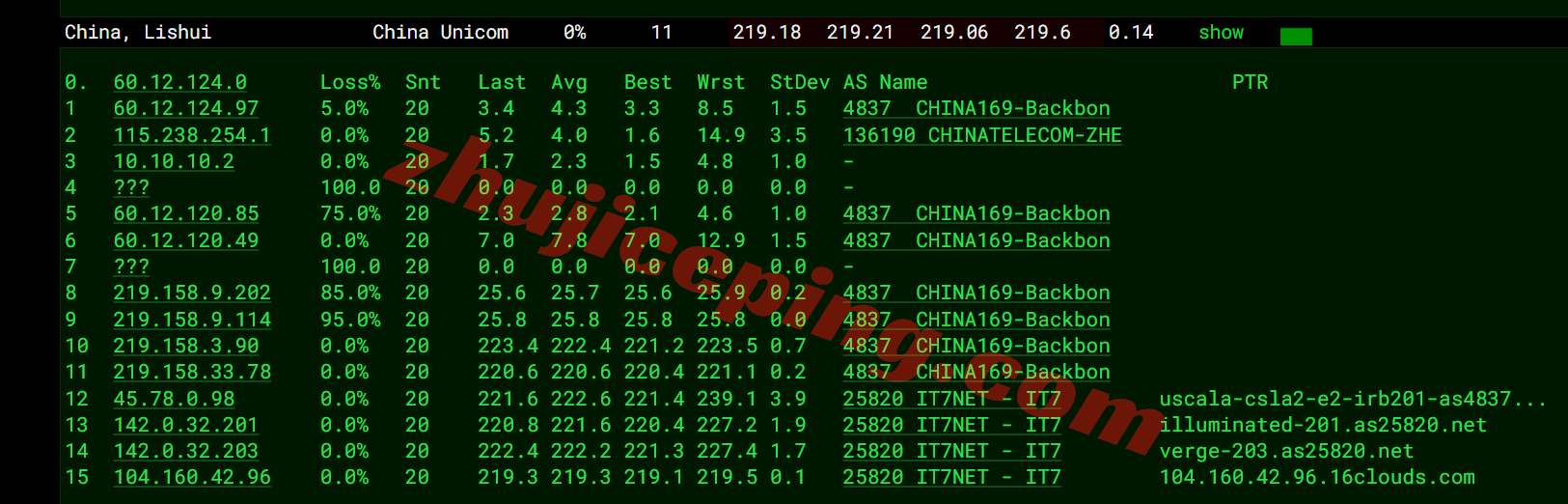Select the 95.0% loss value on hop 9
The width and height of the screenshot is (1568, 504).
[x=350, y=320]
